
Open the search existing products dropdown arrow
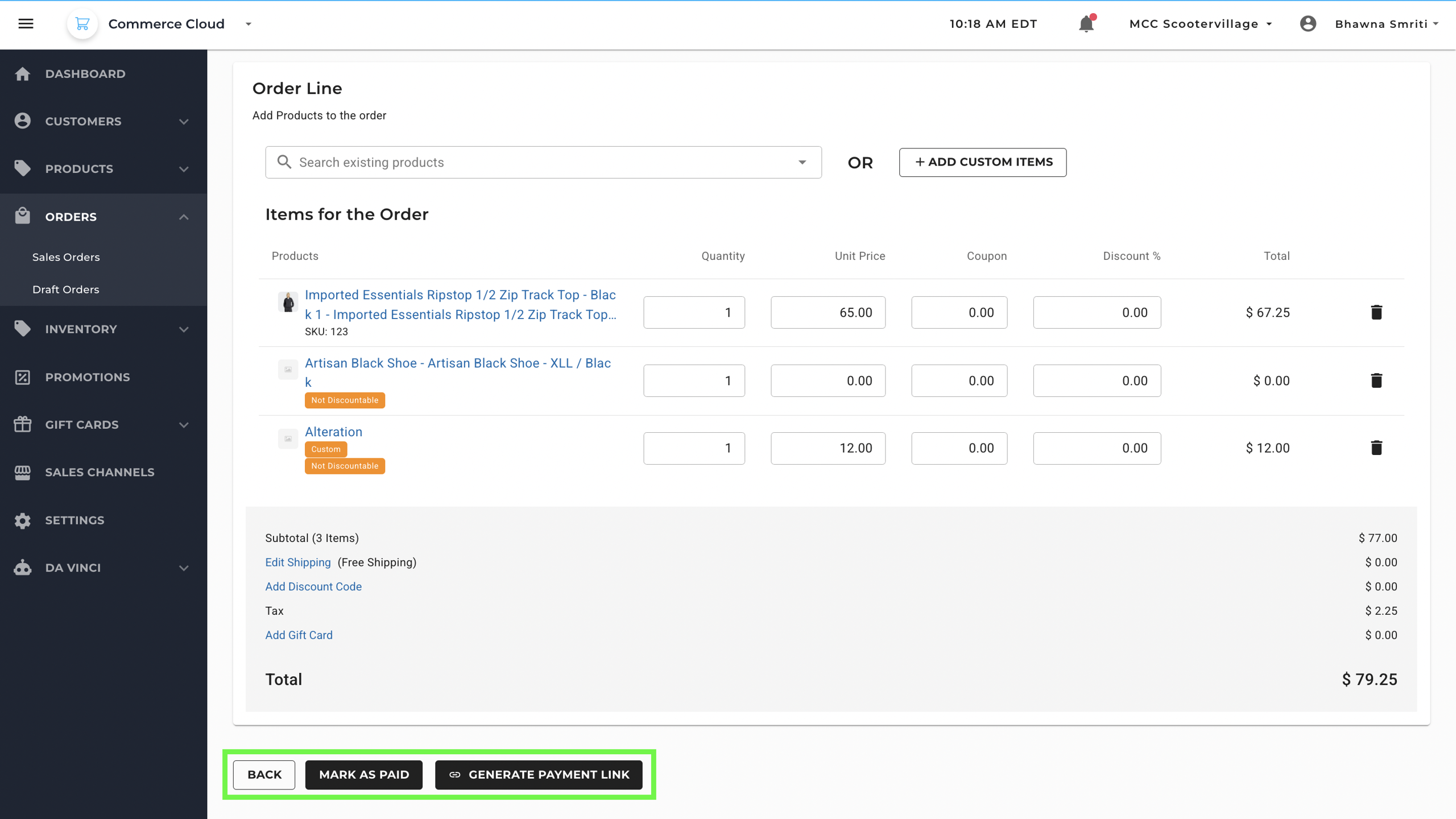click(802, 163)
